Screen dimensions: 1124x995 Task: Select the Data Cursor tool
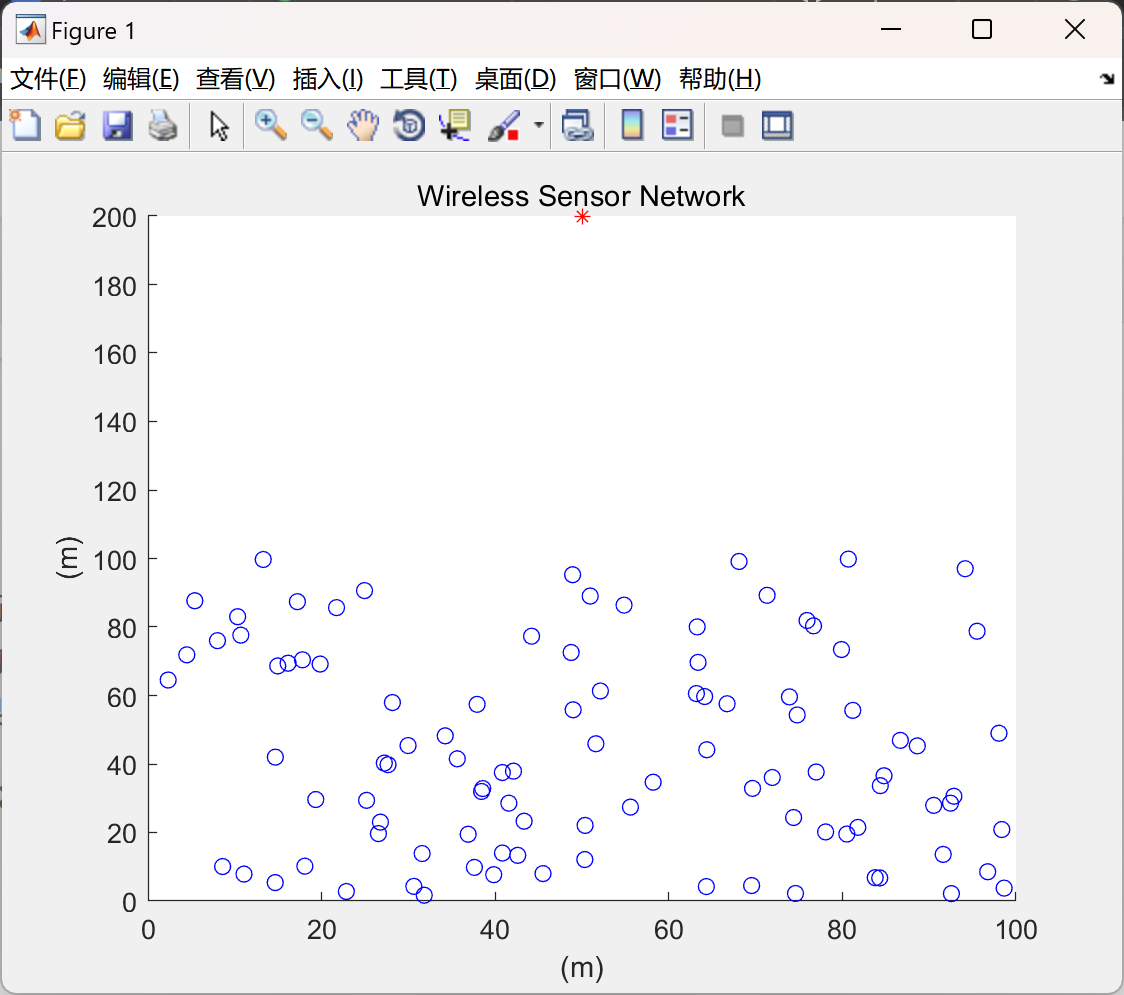tap(455, 125)
